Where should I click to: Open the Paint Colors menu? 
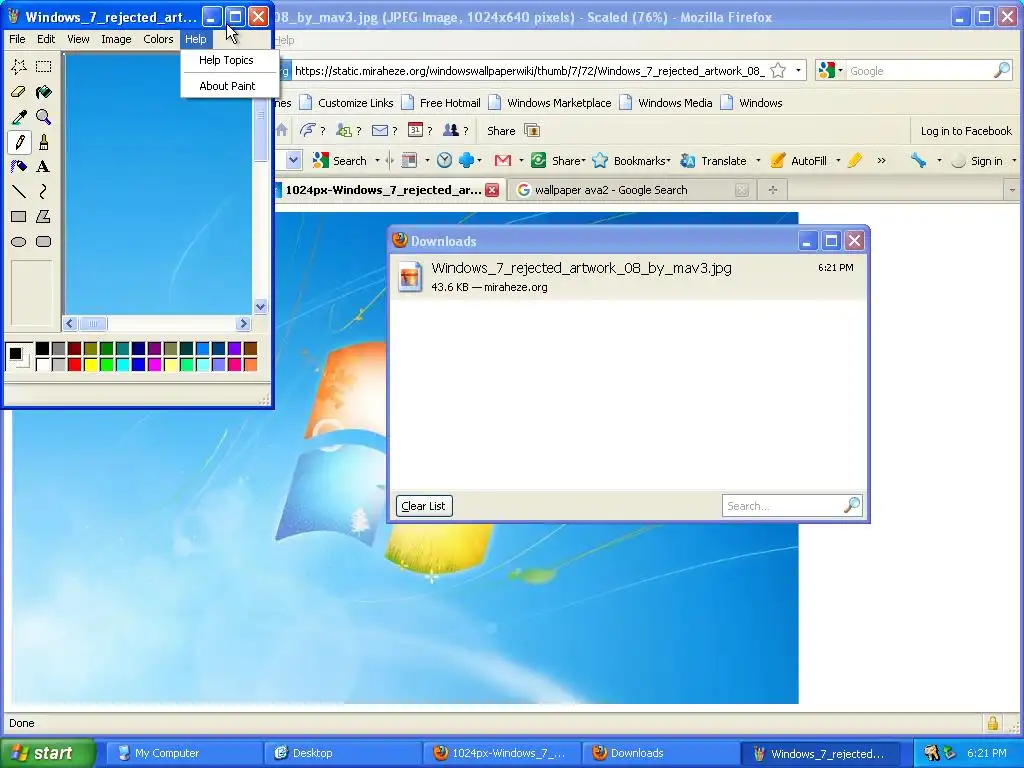pos(158,39)
